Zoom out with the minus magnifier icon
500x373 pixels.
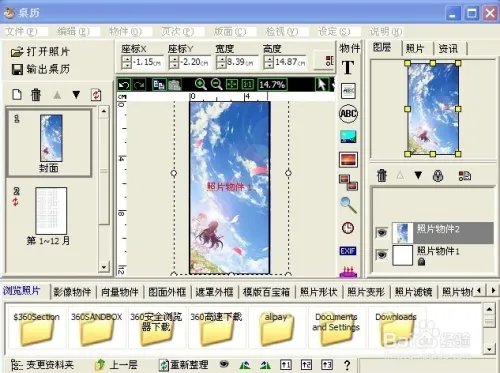[216, 84]
